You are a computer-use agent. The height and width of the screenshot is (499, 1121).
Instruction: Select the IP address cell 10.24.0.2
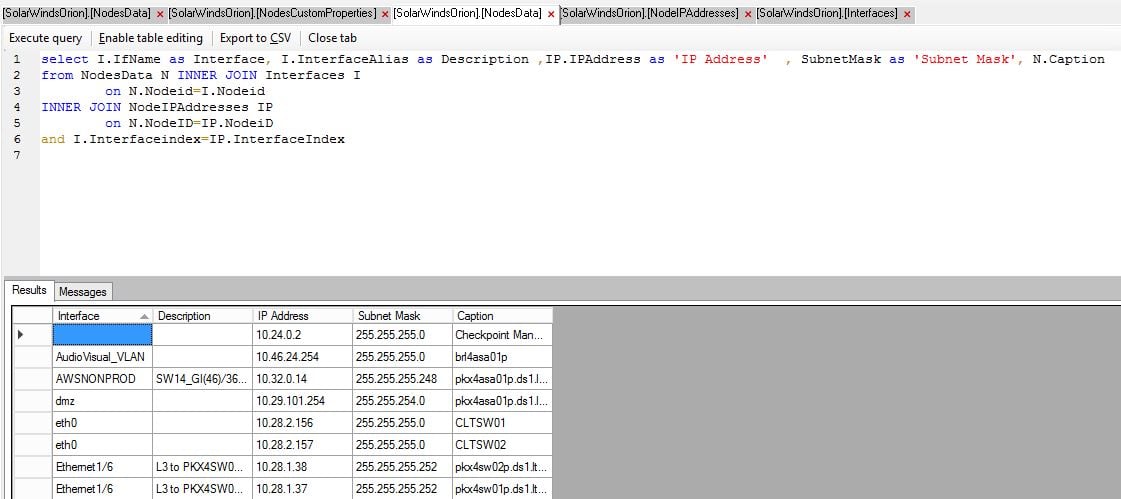(x=302, y=335)
